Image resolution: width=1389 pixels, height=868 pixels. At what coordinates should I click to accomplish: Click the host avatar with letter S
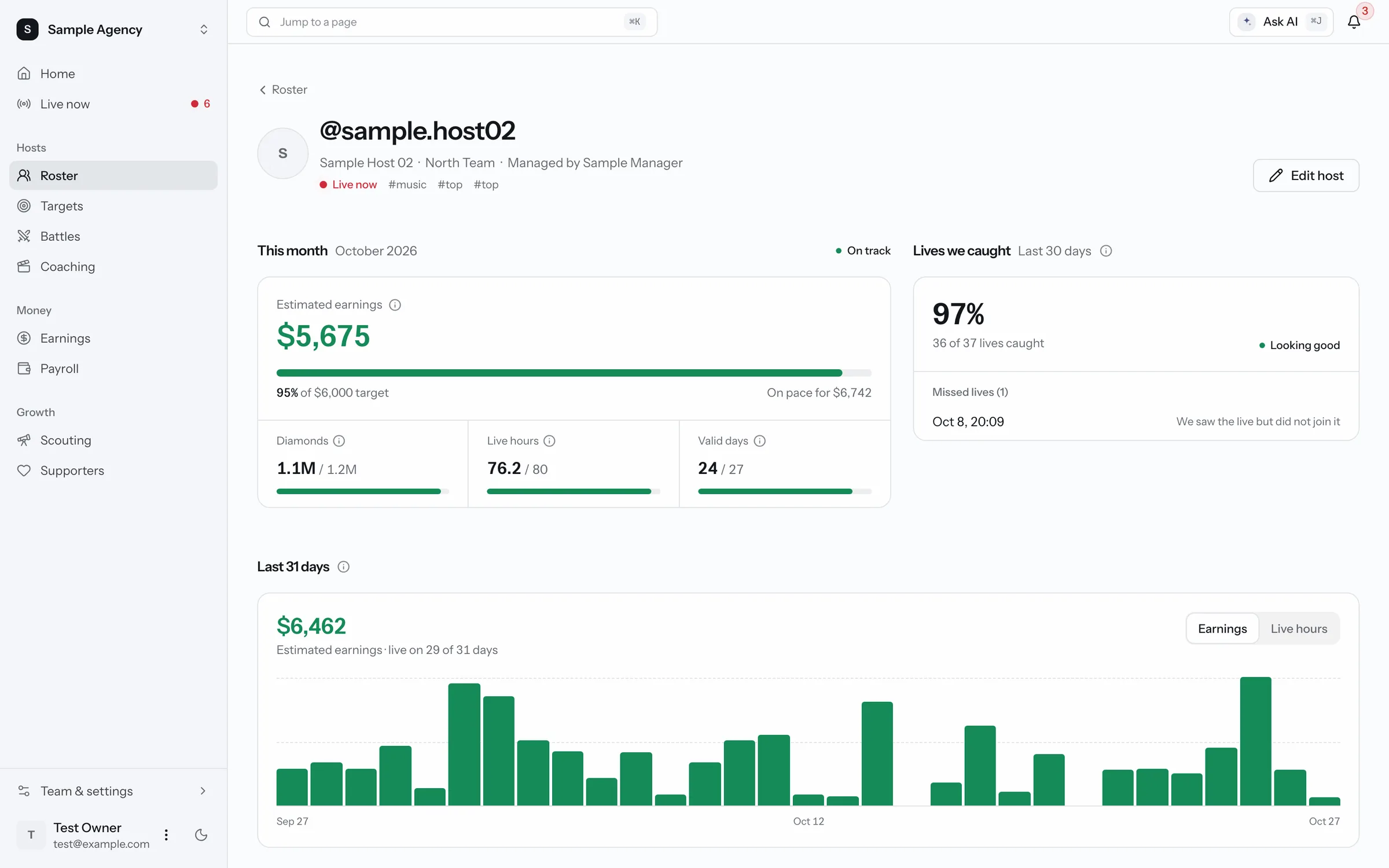(283, 153)
